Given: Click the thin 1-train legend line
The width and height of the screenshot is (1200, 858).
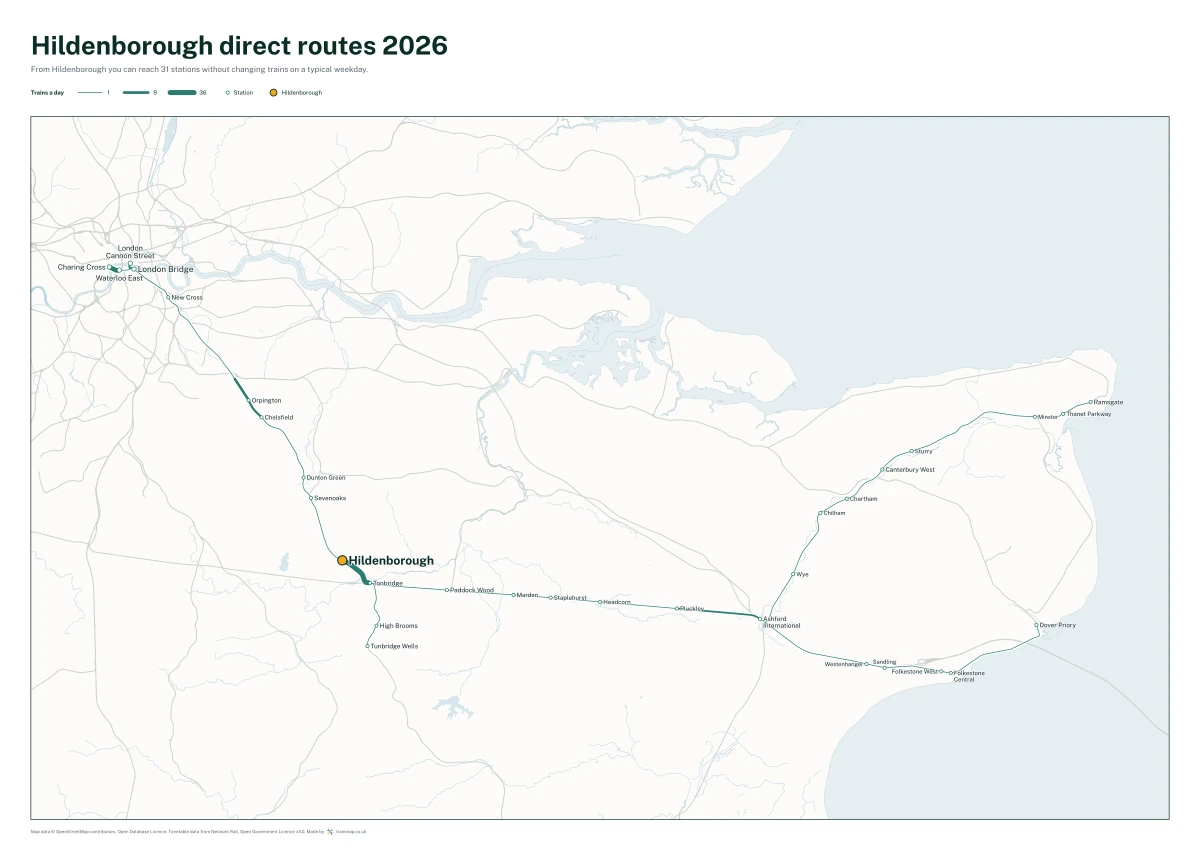Looking at the screenshot, I should (90, 92).
